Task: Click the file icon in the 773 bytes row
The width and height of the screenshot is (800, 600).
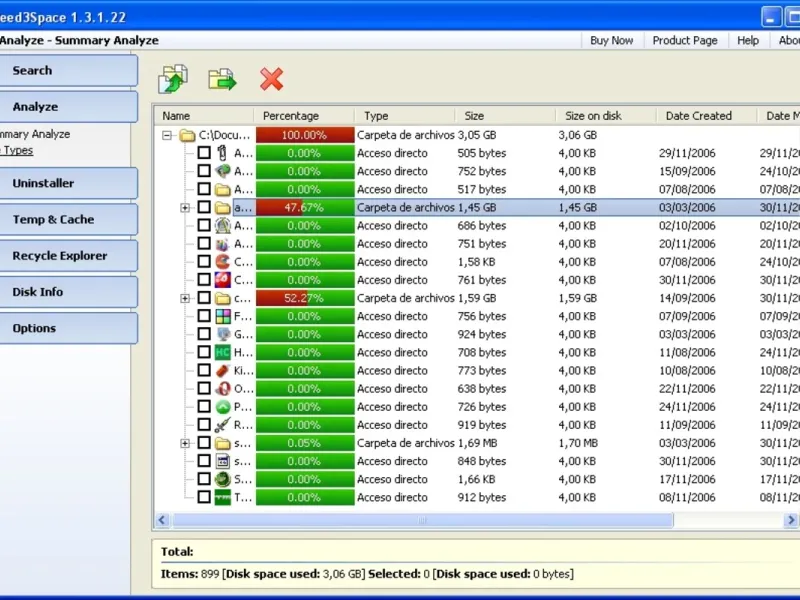Action: (x=222, y=370)
